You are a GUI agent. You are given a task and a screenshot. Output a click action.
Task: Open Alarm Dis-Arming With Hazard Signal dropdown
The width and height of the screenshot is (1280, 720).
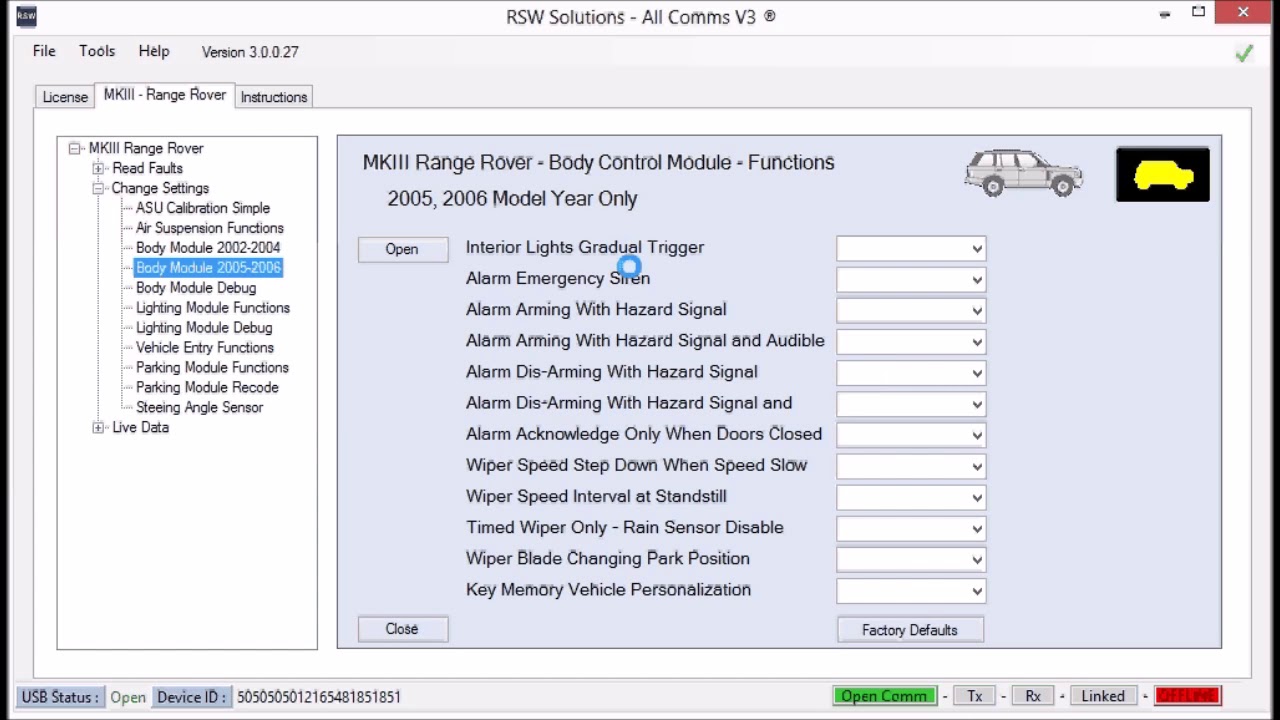(911, 373)
